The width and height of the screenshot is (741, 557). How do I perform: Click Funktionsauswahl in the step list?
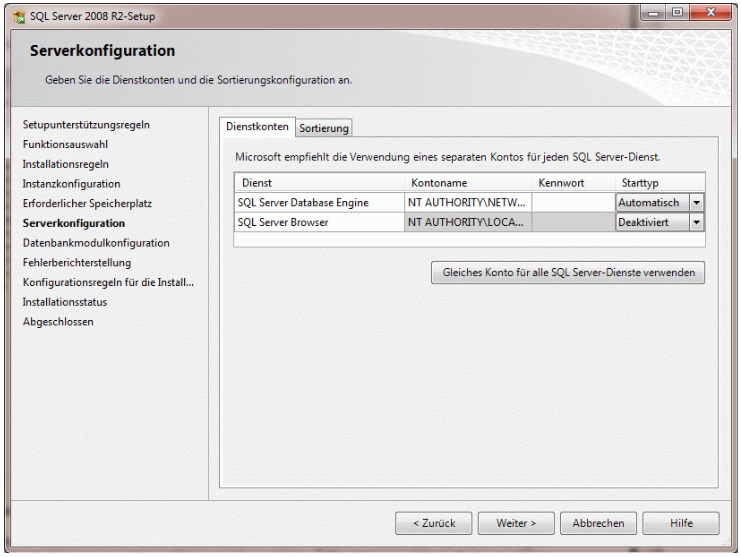(65, 145)
